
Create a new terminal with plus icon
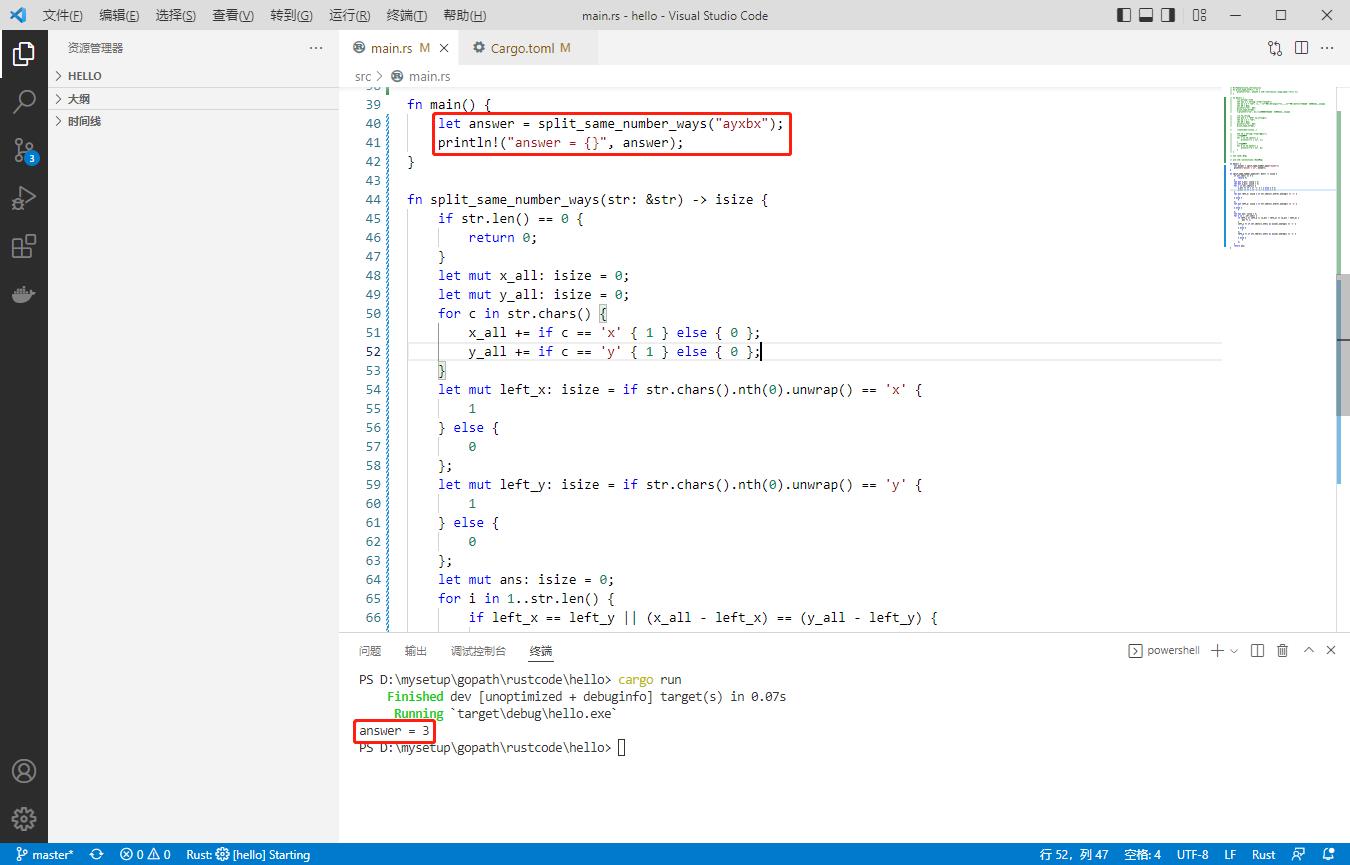pos(1217,650)
